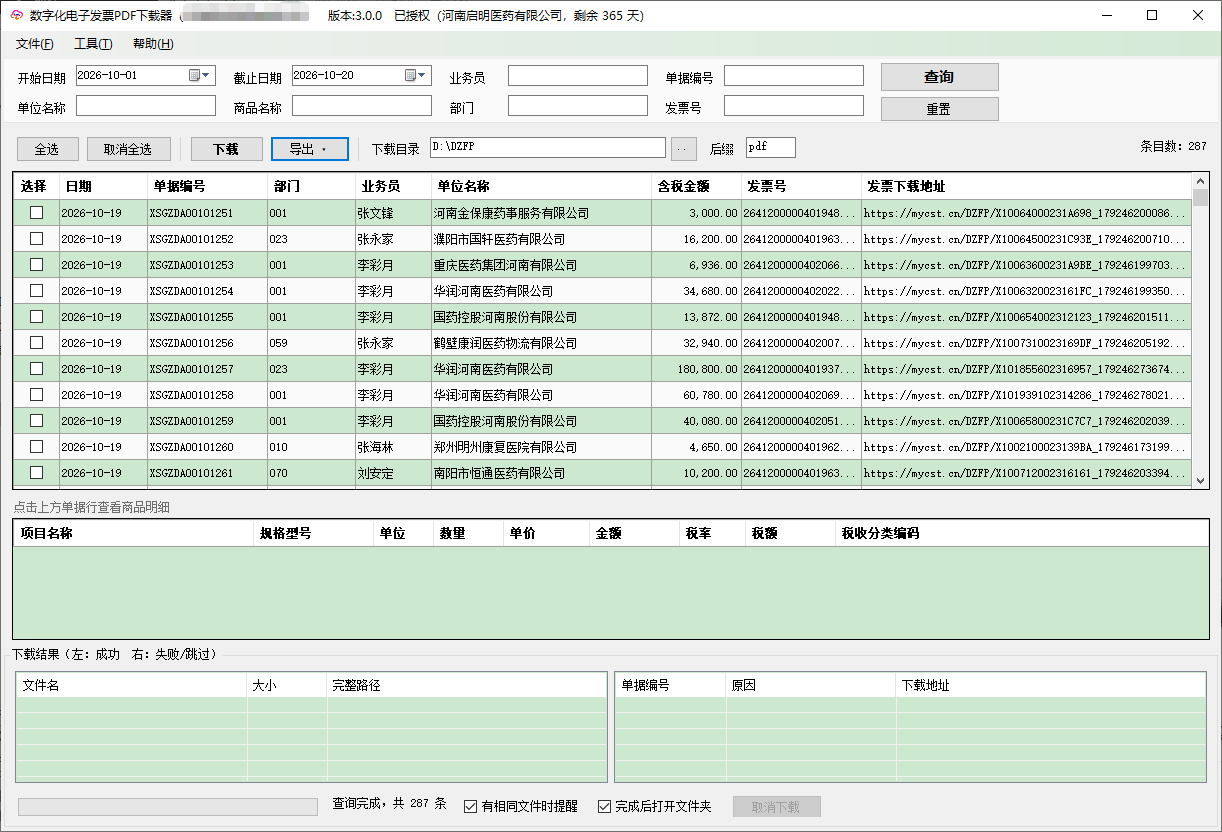Tick checkbox for row XSGZDA00101251

(36, 213)
